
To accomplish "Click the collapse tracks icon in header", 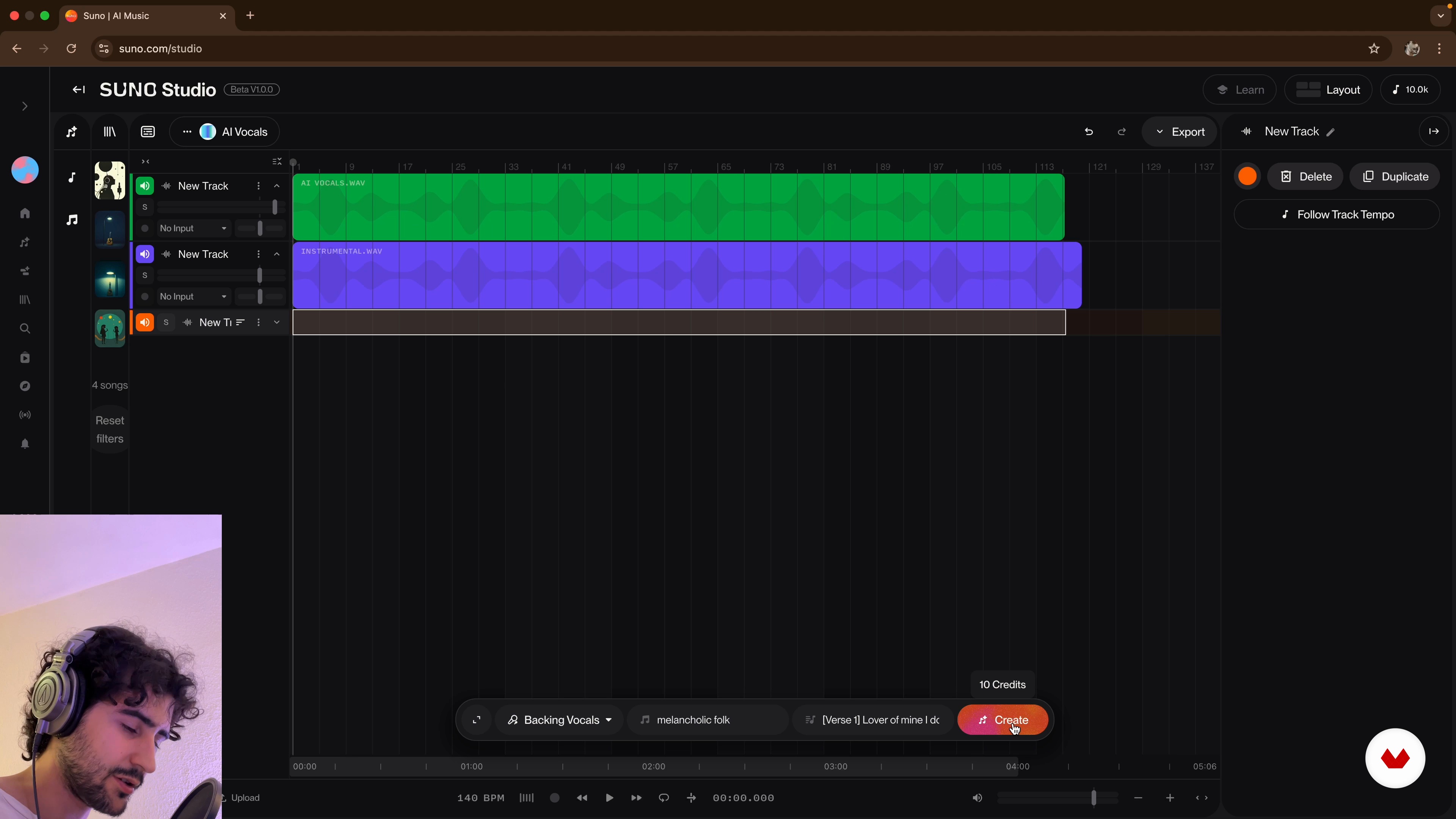I will tap(277, 162).
